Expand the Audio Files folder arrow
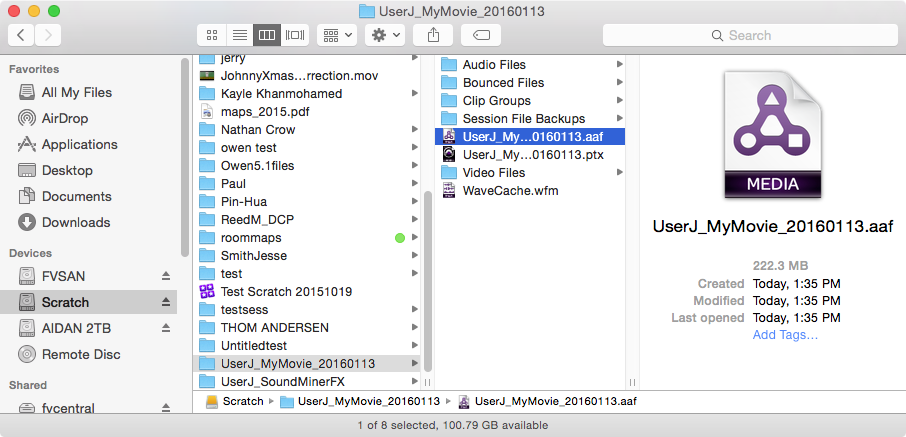Image resolution: width=906 pixels, height=437 pixels. tap(619, 65)
